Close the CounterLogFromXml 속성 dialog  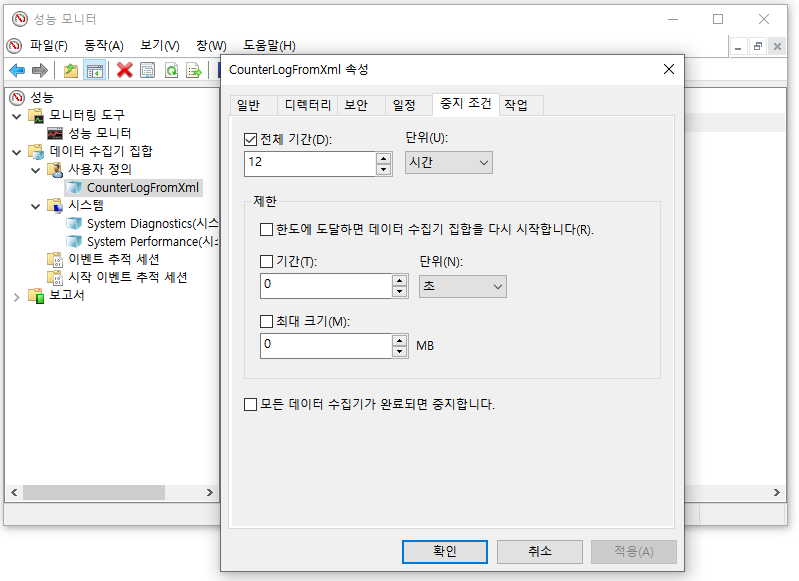pos(669,69)
